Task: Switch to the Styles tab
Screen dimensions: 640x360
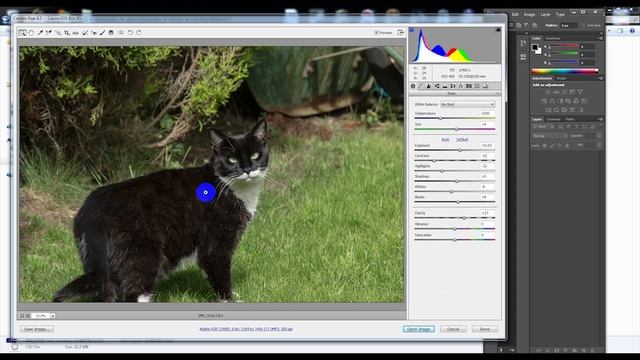Action: coord(561,78)
